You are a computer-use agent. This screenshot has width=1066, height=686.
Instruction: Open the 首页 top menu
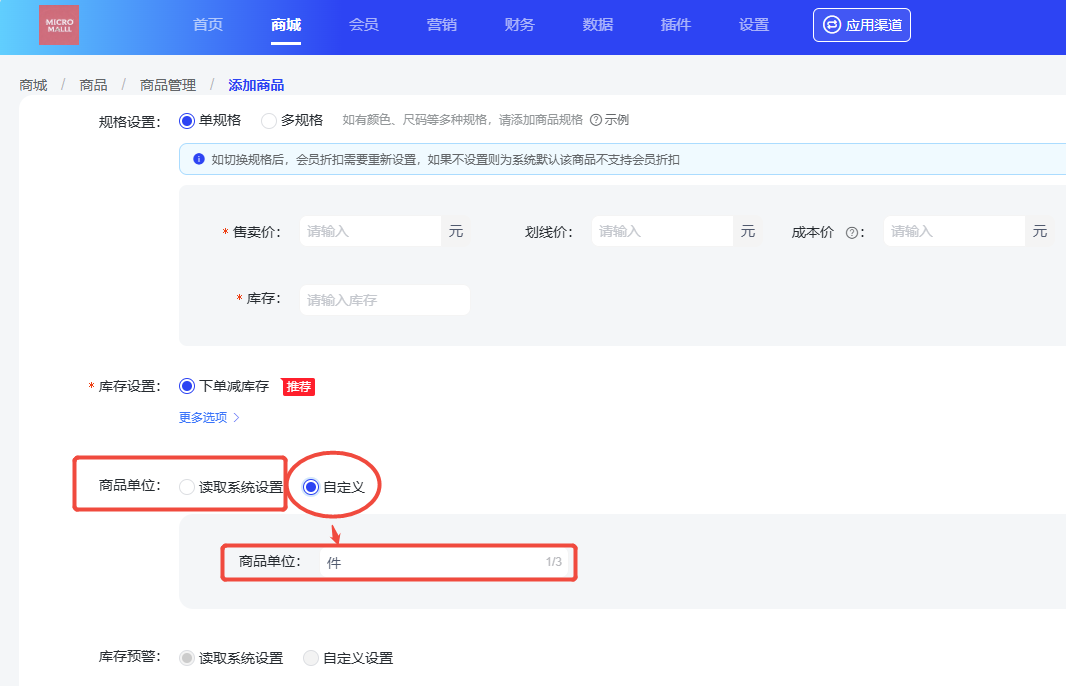(x=208, y=25)
